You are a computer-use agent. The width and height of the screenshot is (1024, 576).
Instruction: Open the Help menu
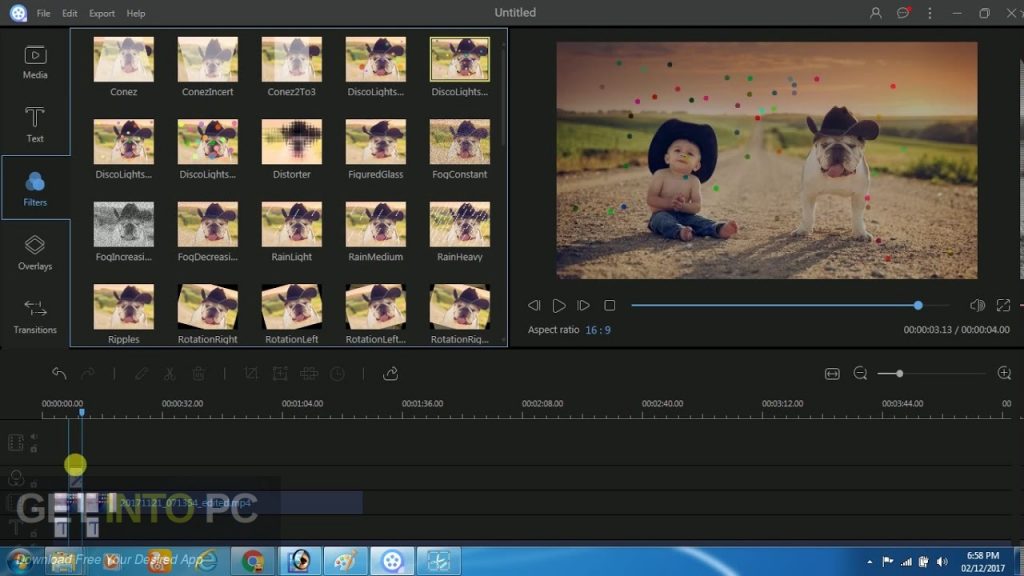(x=136, y=13)
